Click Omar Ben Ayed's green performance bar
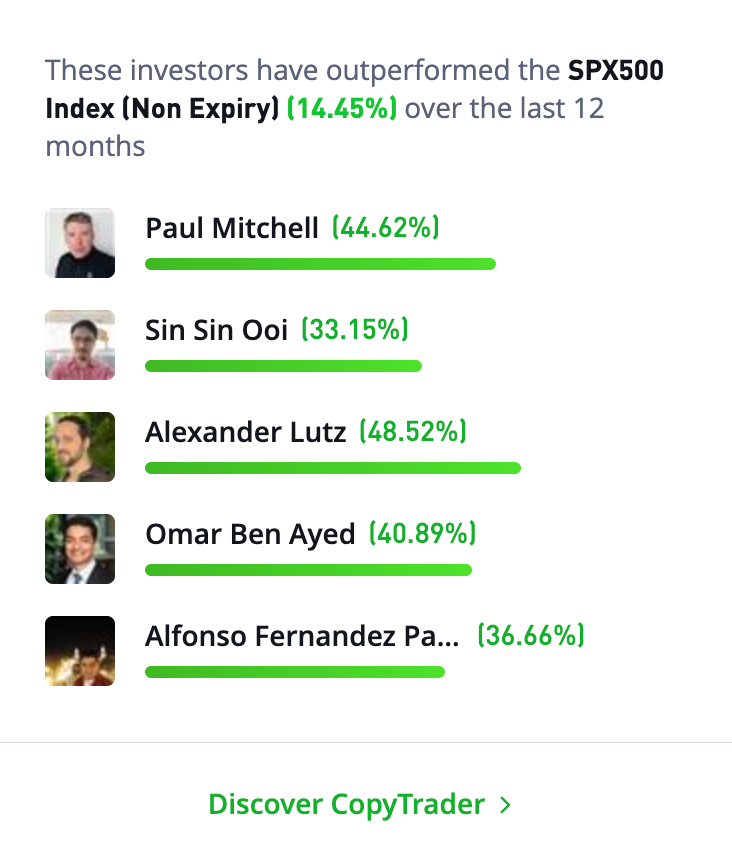732x856 pixels. [x=308, y=570]
